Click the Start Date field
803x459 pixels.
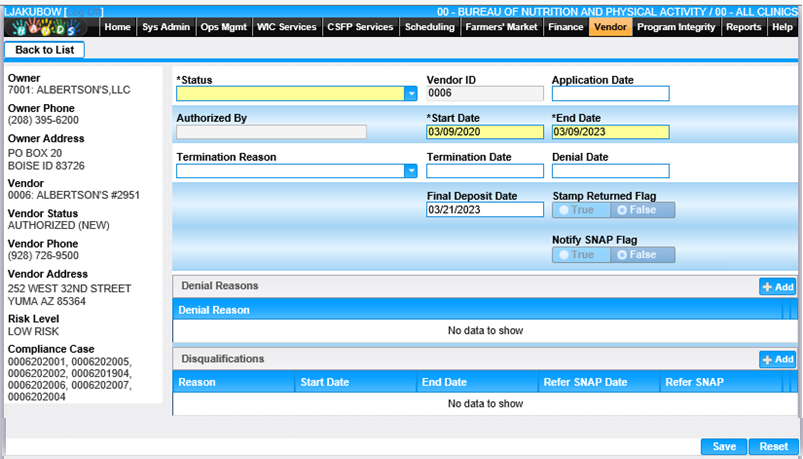pos(485,132)
